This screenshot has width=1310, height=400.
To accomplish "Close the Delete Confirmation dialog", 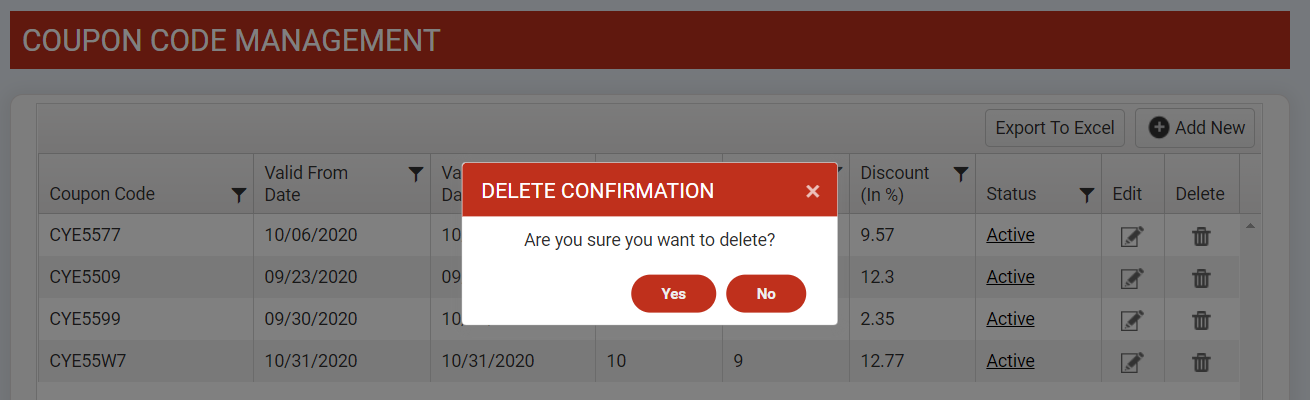I will [812, 191].
